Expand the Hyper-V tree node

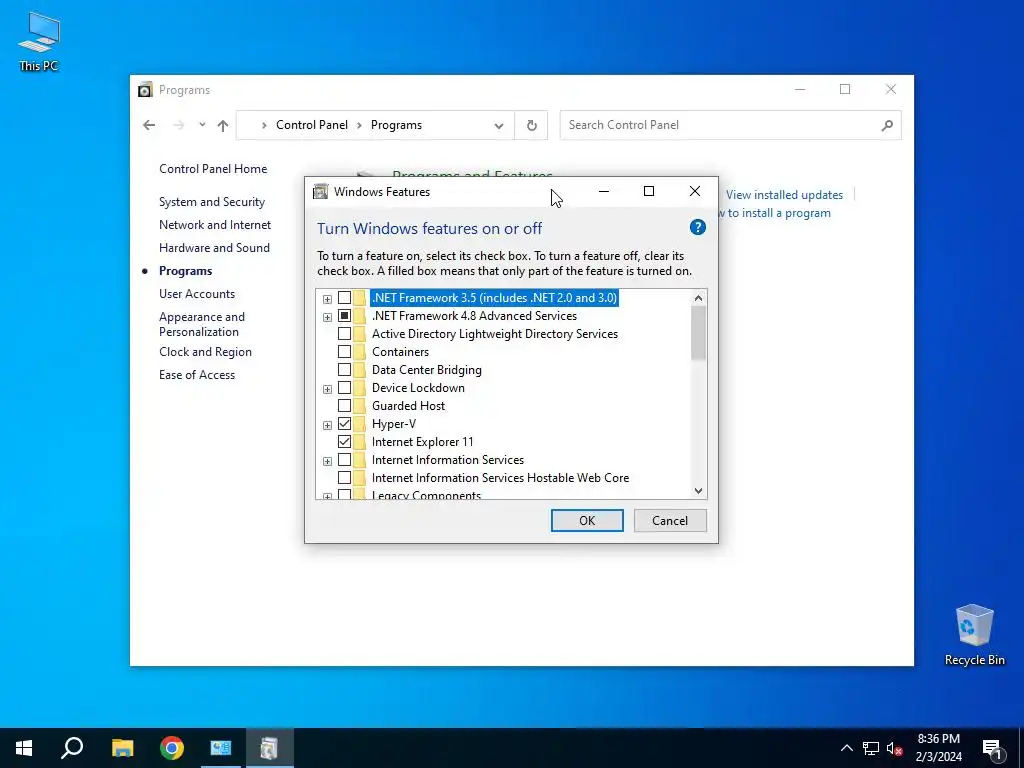point(327,425)
